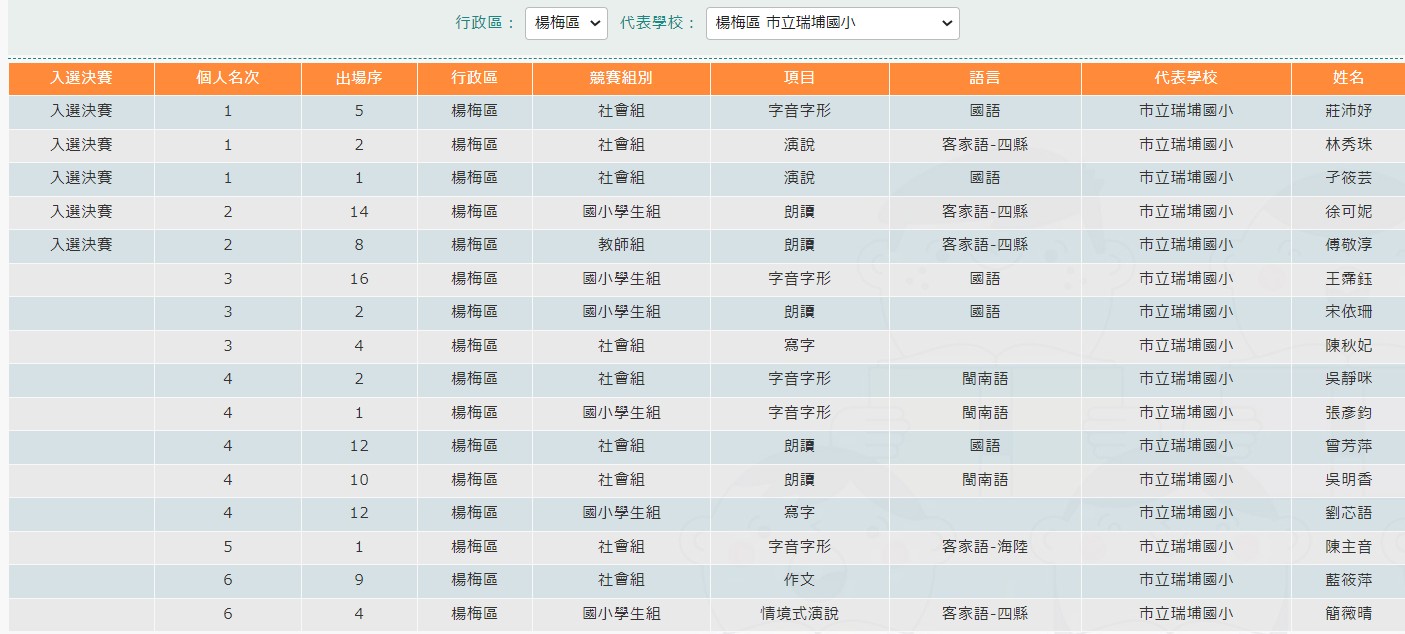The height and width of the screenshot is (634, 1405).
Task: Click the 項目 column header
Action: click(799, 78)
